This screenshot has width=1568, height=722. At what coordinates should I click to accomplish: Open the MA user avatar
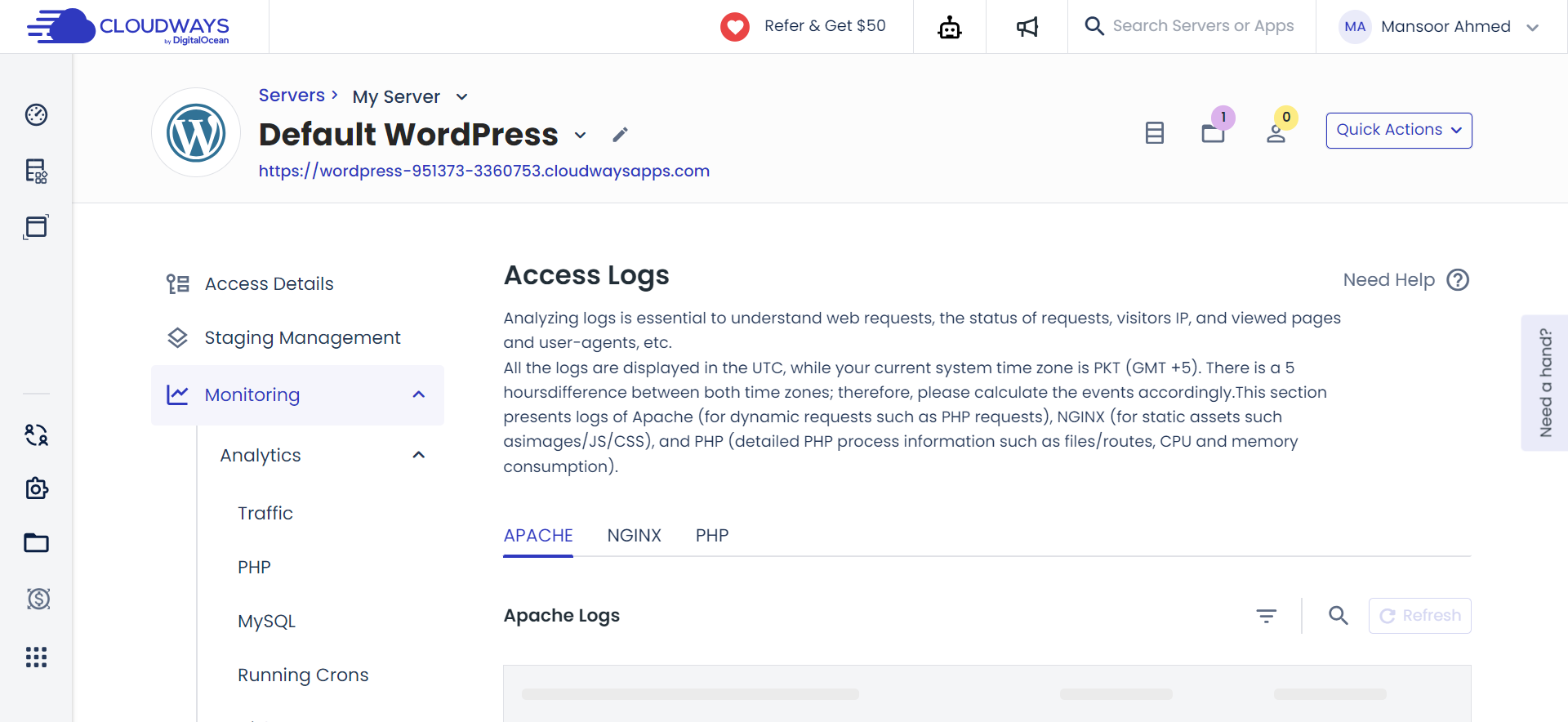1355,26
